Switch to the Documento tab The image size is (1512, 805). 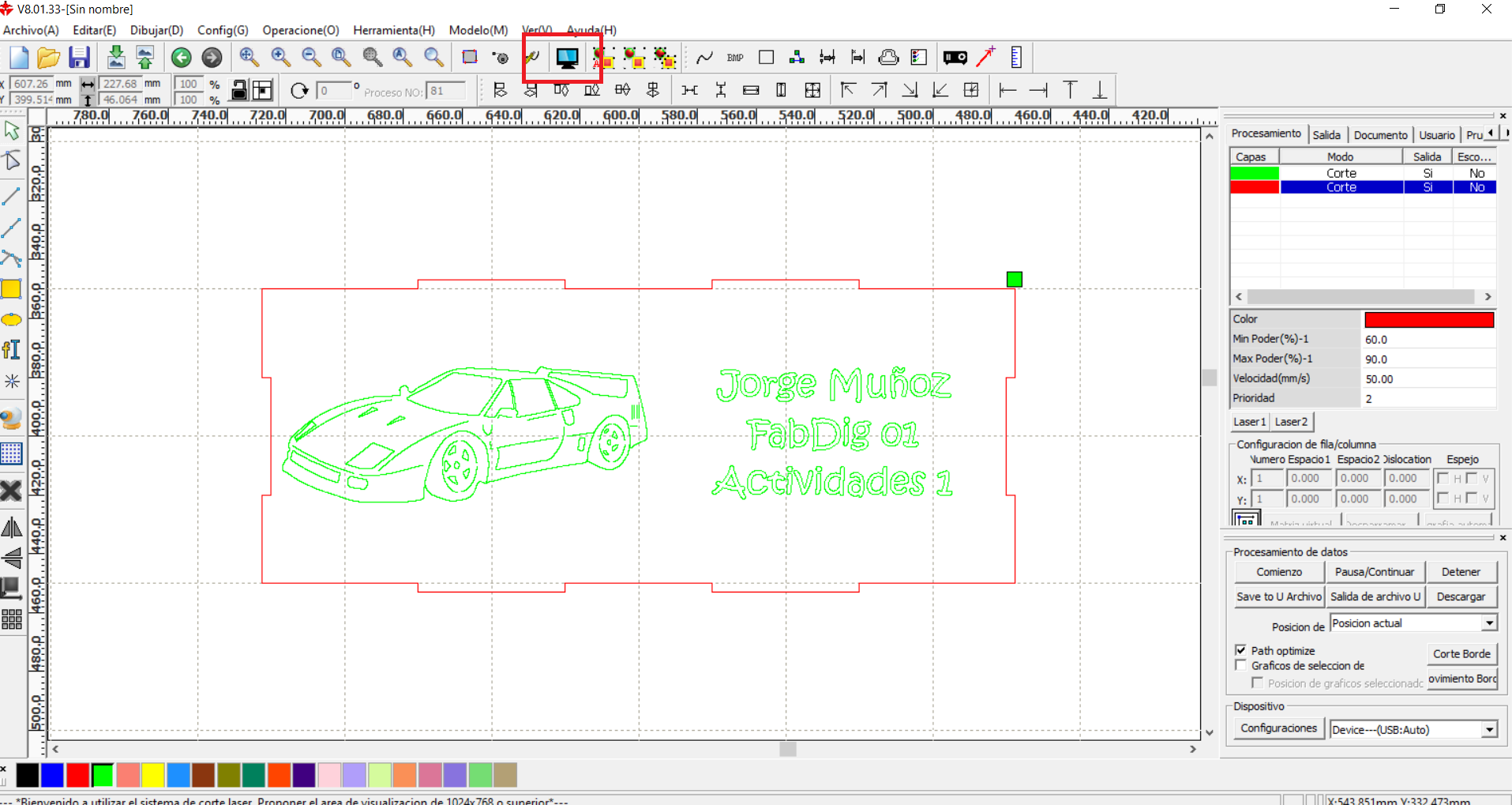(1380, 135)
